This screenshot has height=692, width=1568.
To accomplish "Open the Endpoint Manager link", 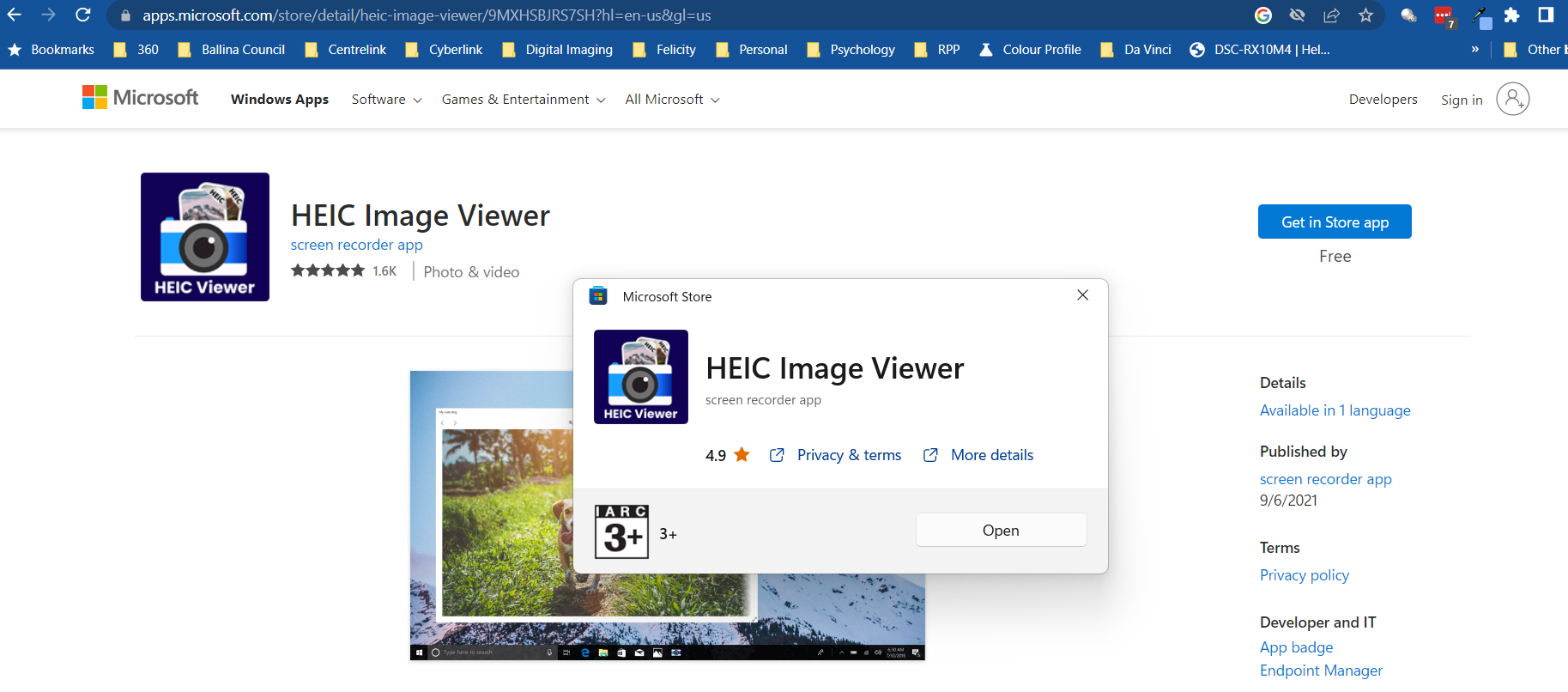I will (1321, 671).
